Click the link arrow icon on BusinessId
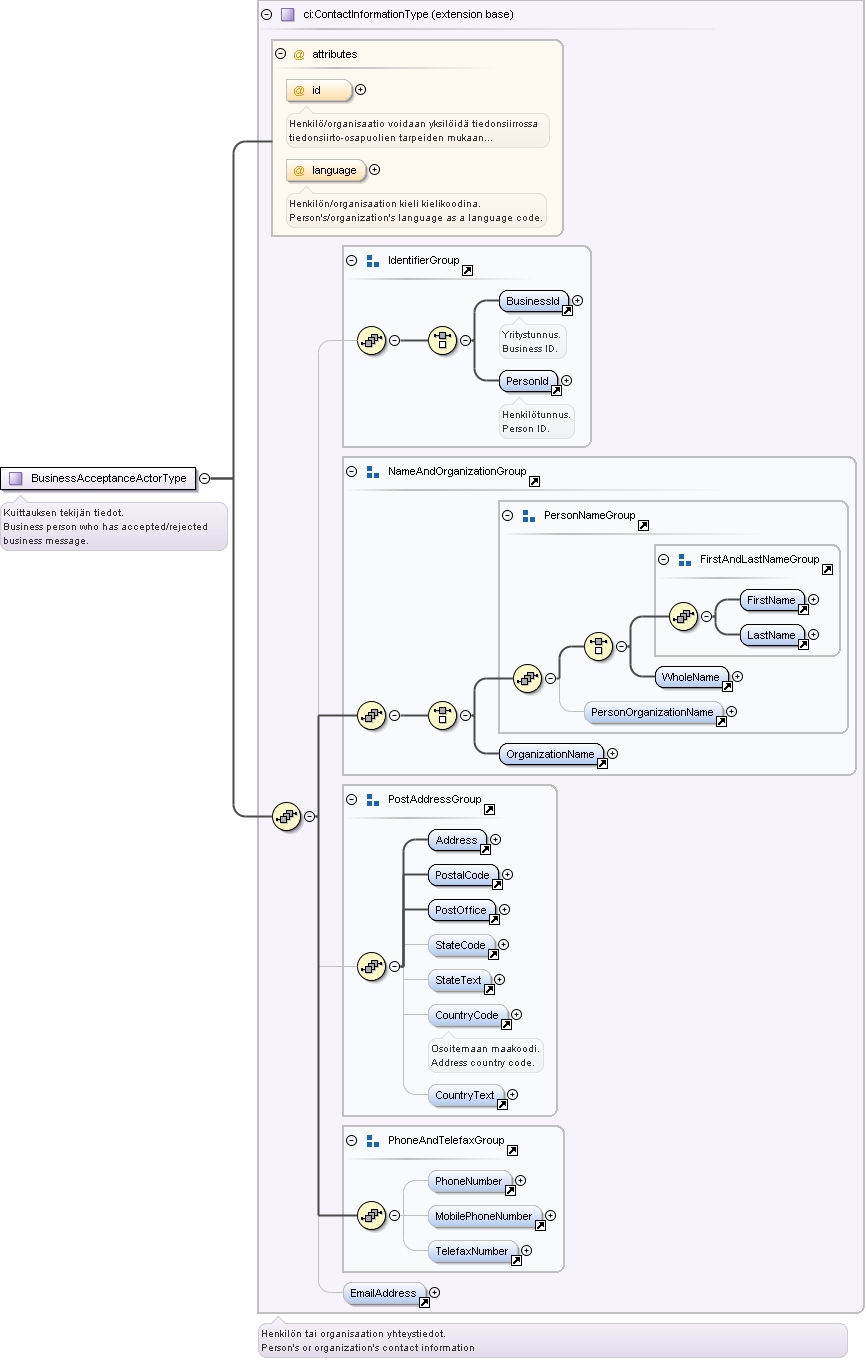 coord(567,311)
